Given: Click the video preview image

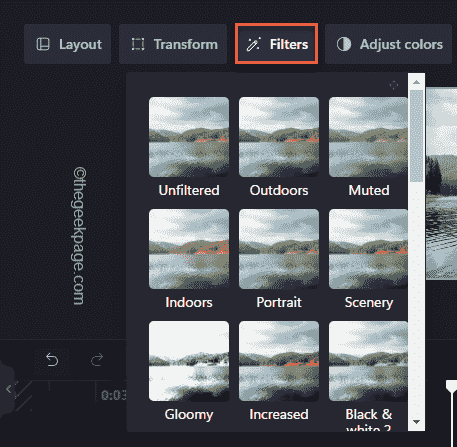Looking at the screenshot, I should [441, 183].
